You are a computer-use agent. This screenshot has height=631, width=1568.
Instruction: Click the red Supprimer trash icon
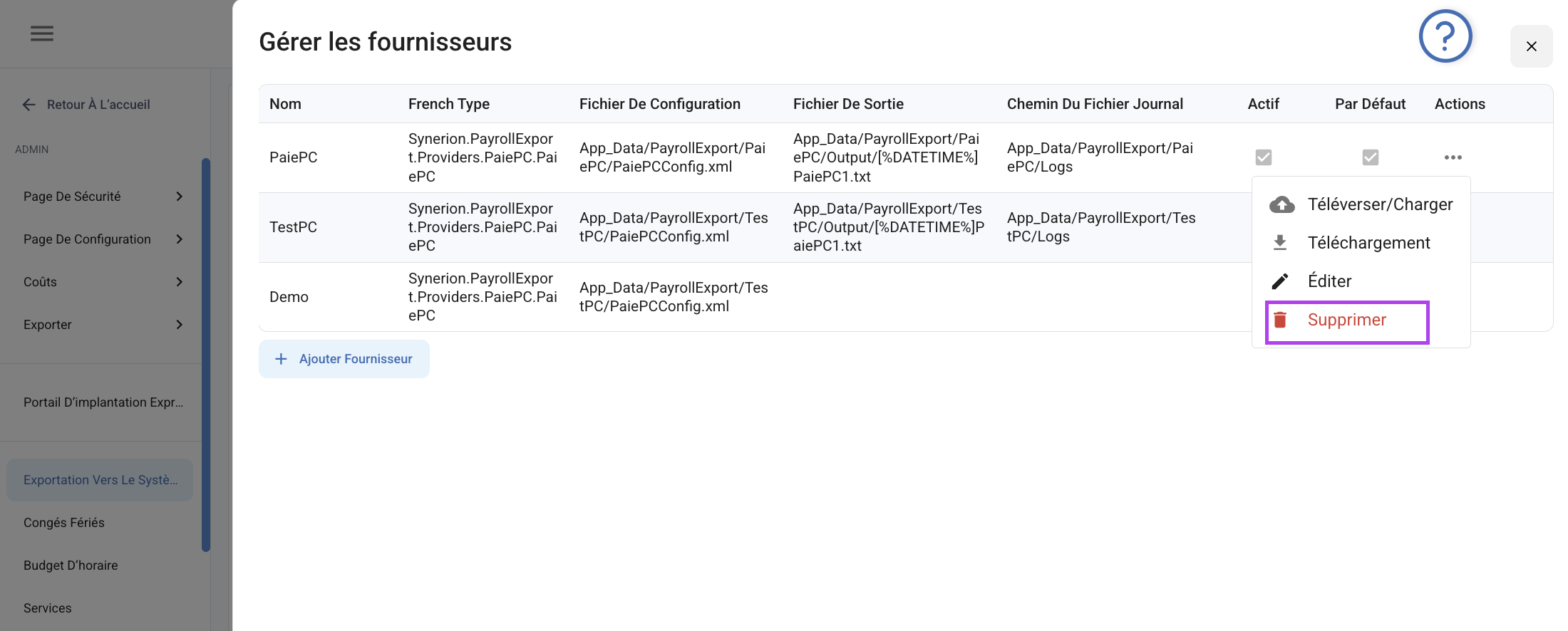pyautogui.click(x=1280, y=320)
